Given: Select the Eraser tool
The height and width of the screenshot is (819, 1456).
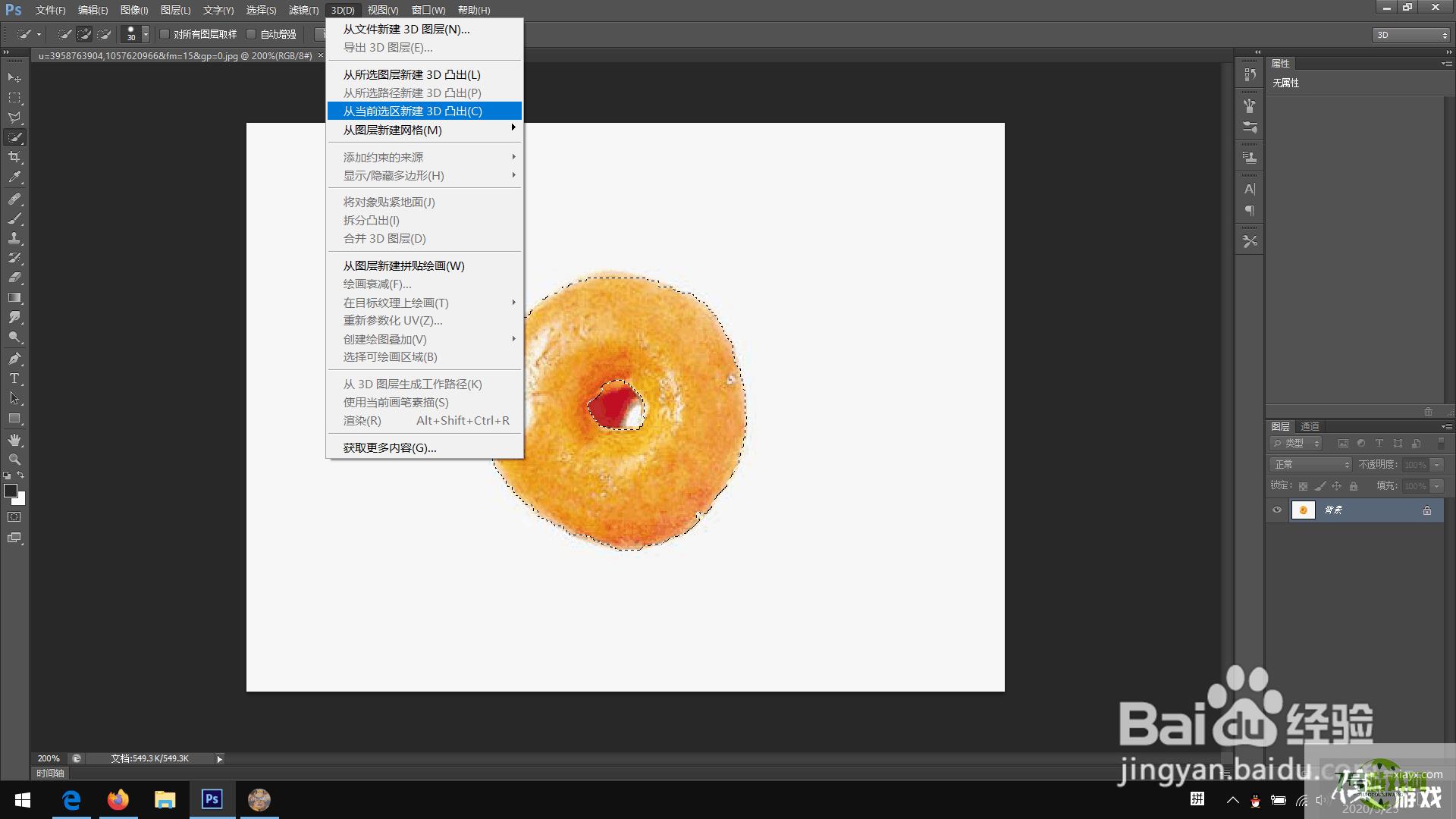Looking at the screenshot, I should click(x=14, y=278).
